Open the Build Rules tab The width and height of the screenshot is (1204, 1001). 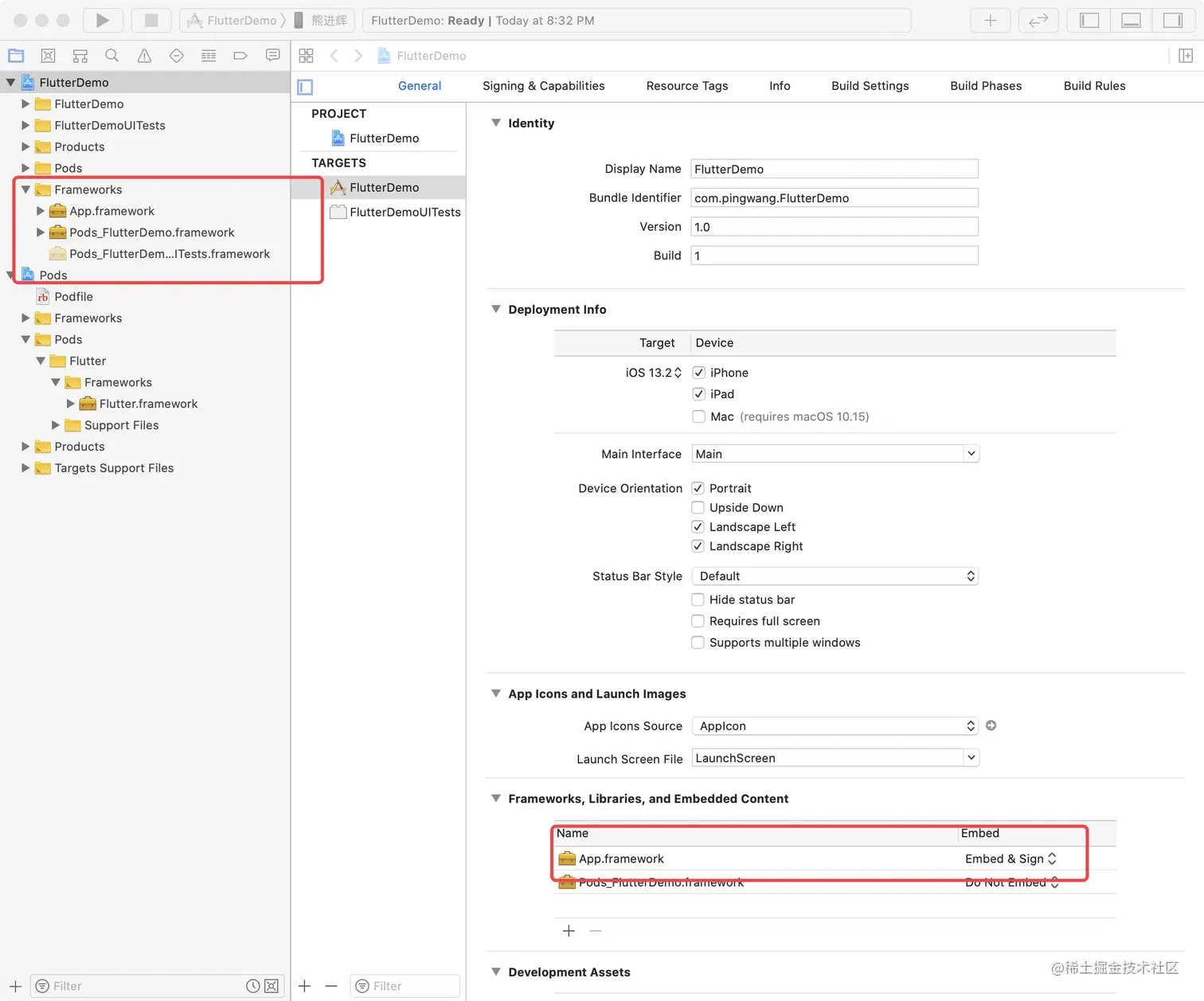[x=1095, y=86]
